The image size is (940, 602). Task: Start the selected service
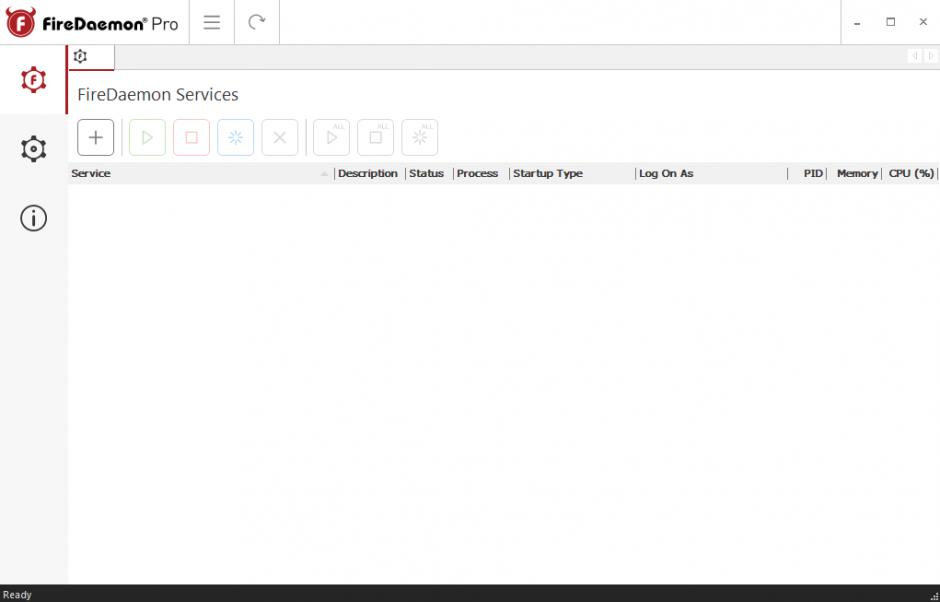[x=147, y=137]
